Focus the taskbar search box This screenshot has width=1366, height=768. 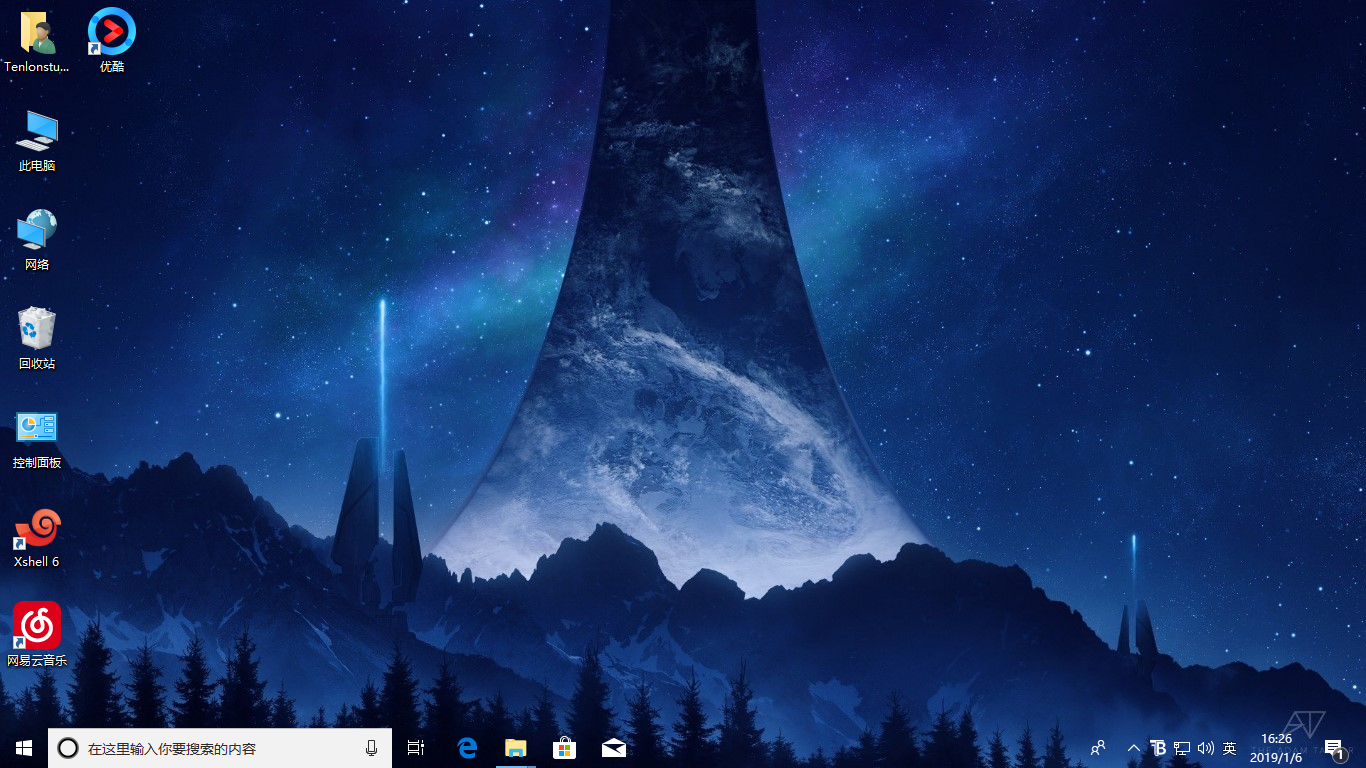coord(220,748)
